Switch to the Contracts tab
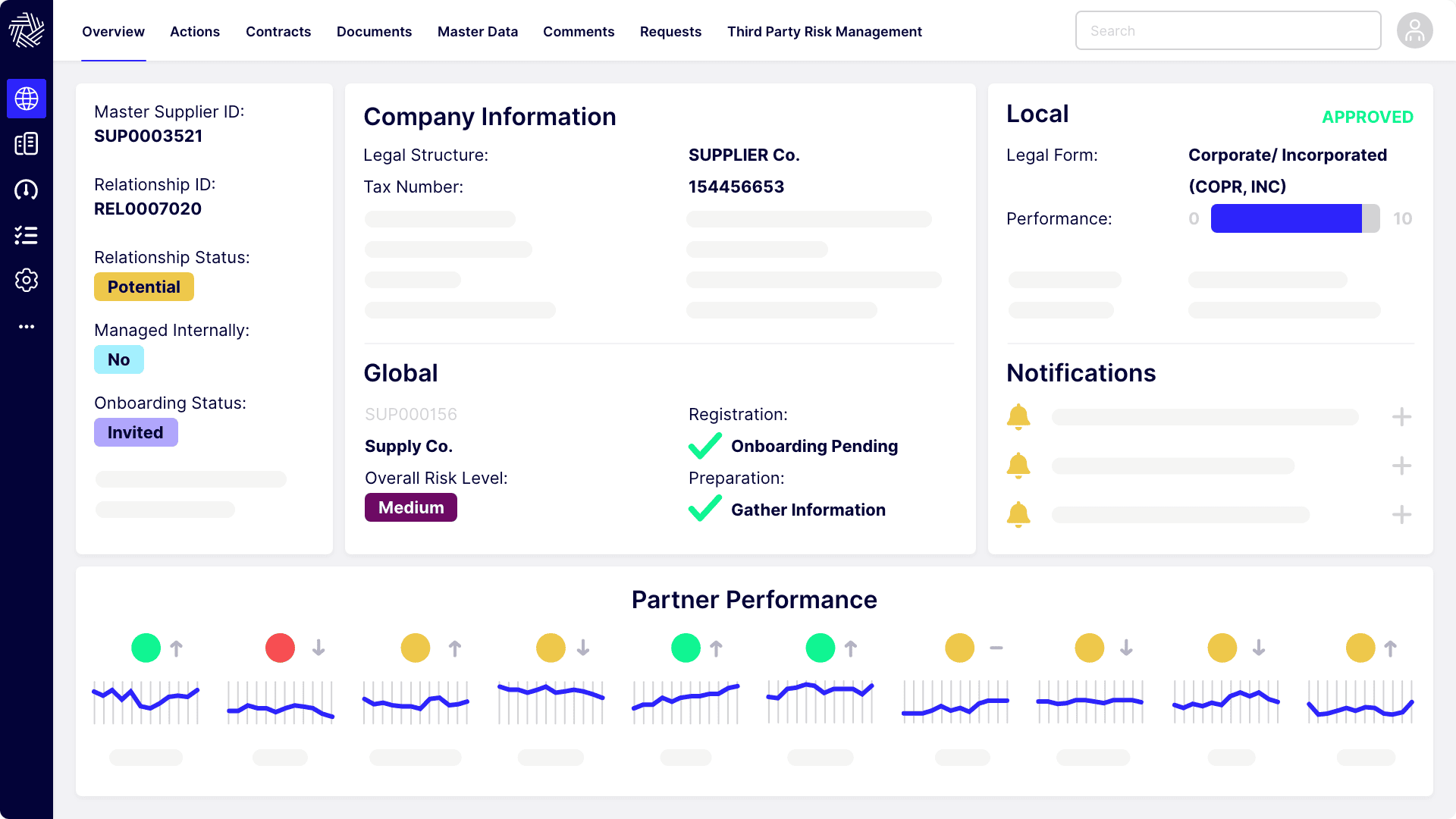 (278, 32)
